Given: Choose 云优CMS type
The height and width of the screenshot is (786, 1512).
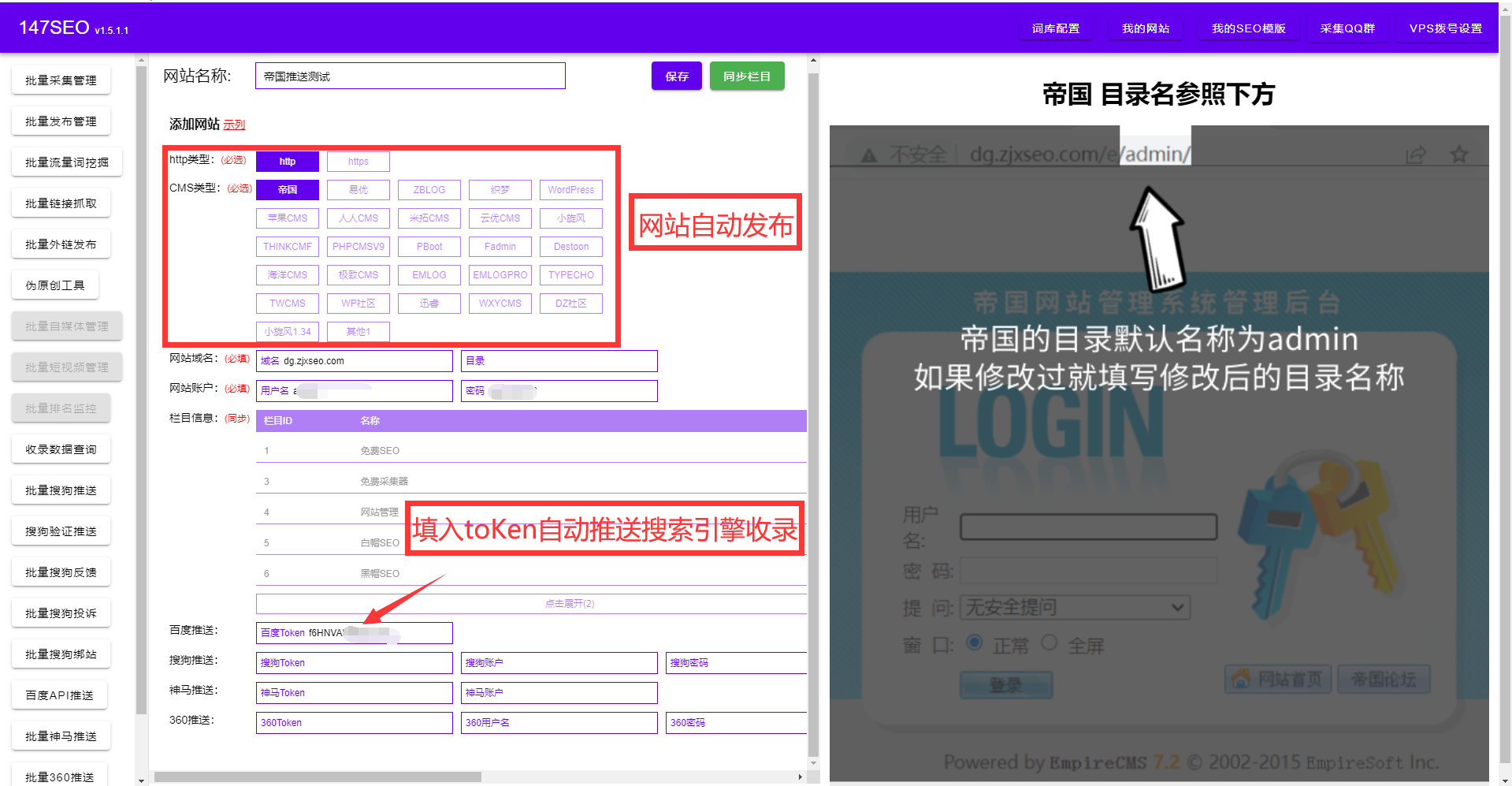Looking at the screenshot, I should click(500, 218).
